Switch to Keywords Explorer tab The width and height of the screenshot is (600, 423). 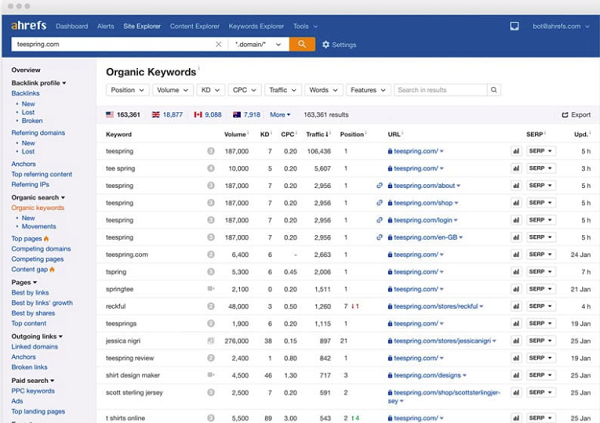click(256, 26)
